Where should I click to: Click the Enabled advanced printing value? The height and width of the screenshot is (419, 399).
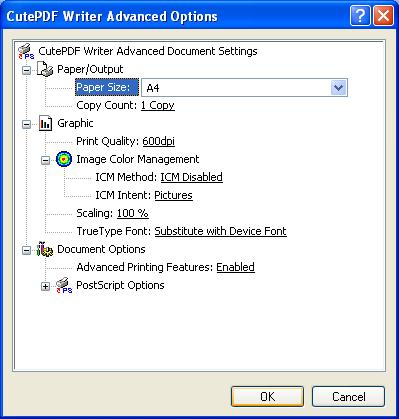click(x=236, y=267)
